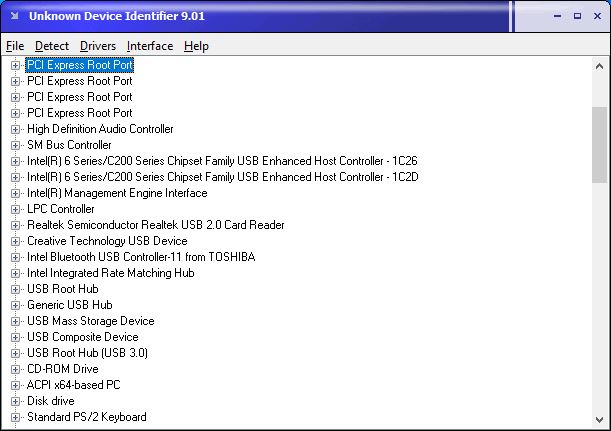This screenshot has width=611, height=431.
Task: Expand USB Enhanced Host Controller 1C26 node
Action: (x=15, y=161)
